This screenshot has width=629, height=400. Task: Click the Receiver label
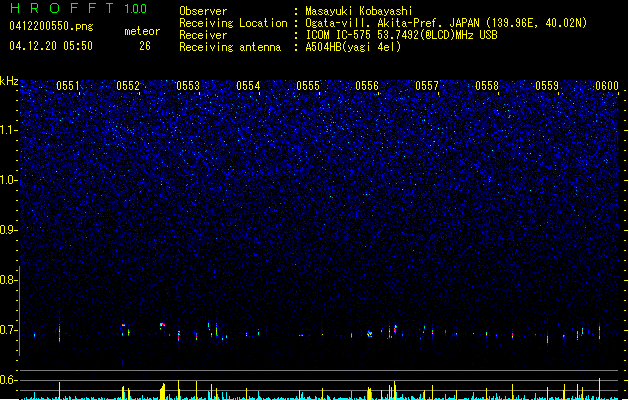click(203, 35)
